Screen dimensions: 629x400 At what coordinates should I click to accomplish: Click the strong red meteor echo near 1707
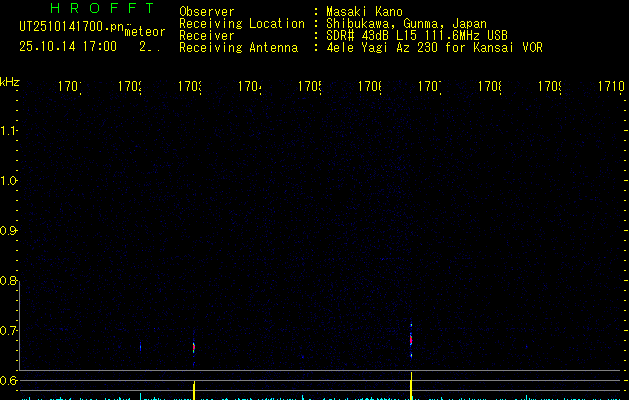411,339
